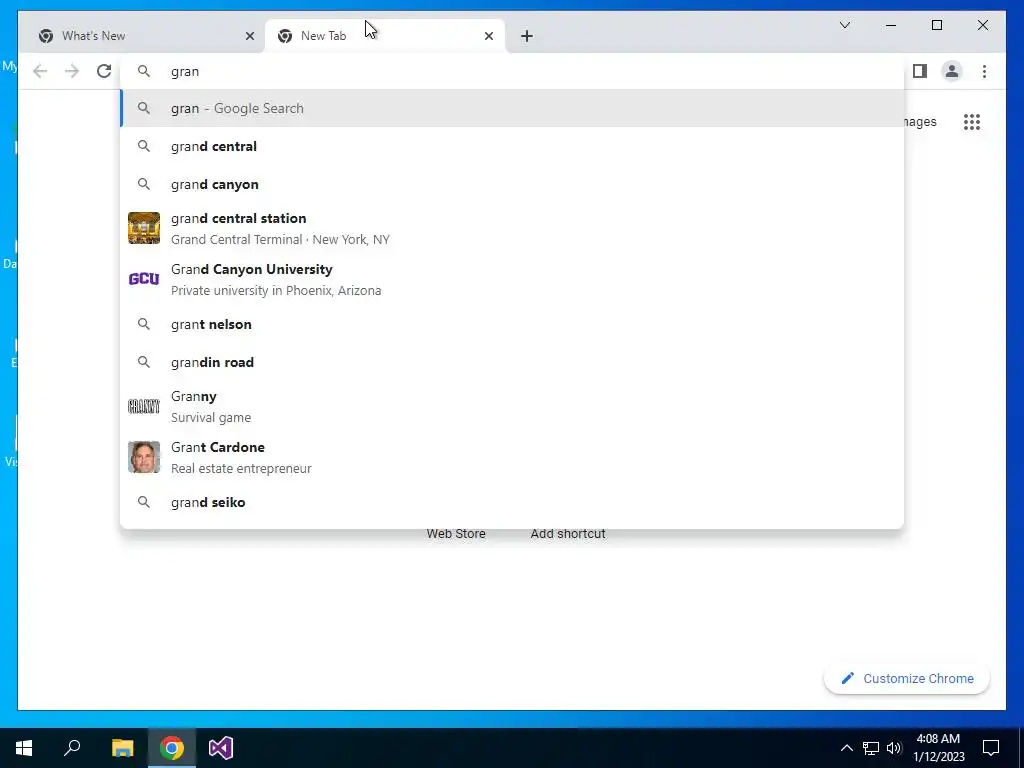
Task: Open the Windows Start menu
Action: pyautogui.click(x=24, y=748)
